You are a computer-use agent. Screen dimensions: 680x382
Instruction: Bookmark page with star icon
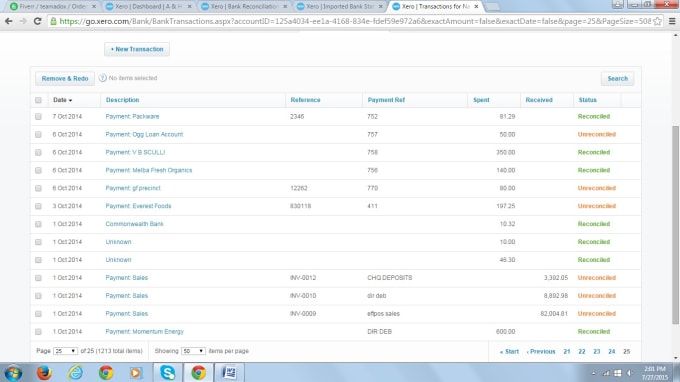tap(657, 21)
